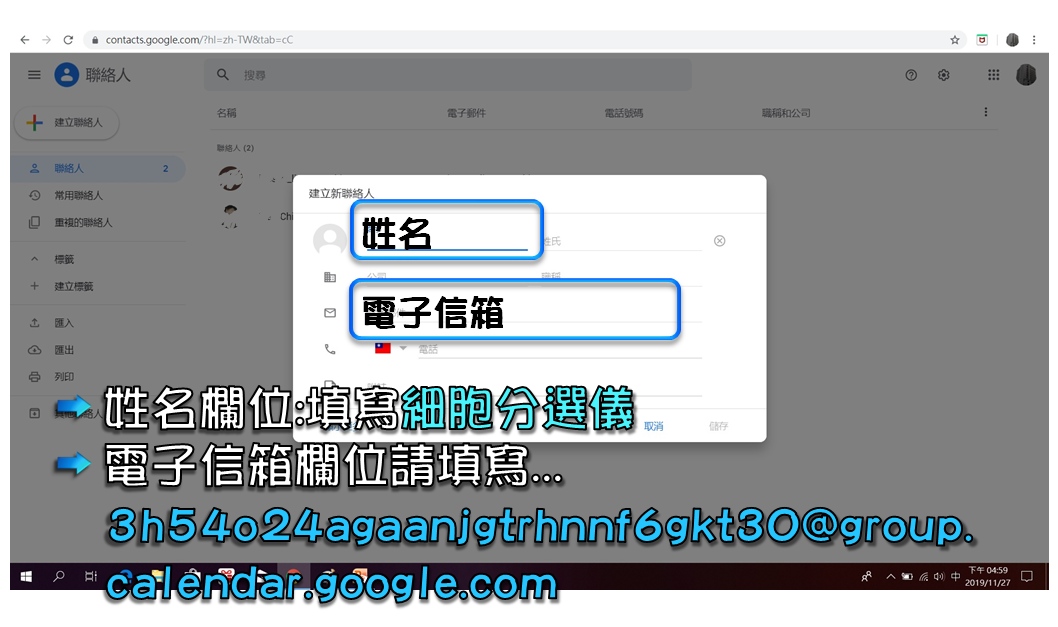Image resolution: width=1058 pixels, height=627 pixels.
Task: Open the list options three-dot menu
Action: pos(986,113)
